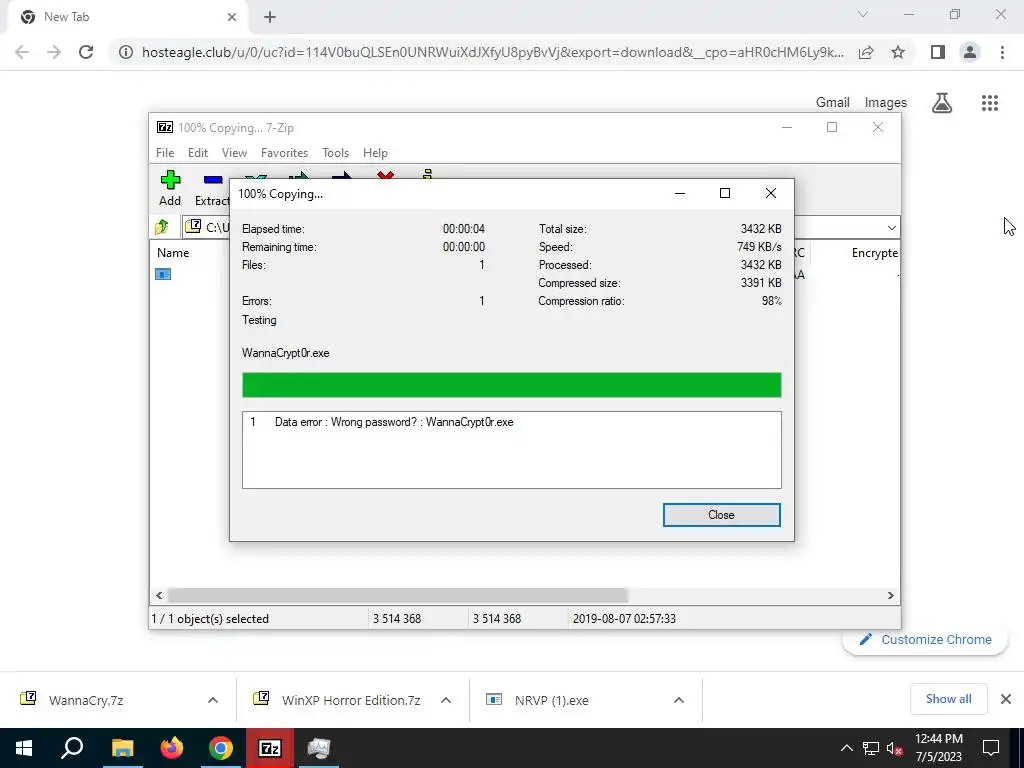Screen dimensions: 1024x768
Task: Open the Chrome profile avatar icon
Action: click(970, 52)
